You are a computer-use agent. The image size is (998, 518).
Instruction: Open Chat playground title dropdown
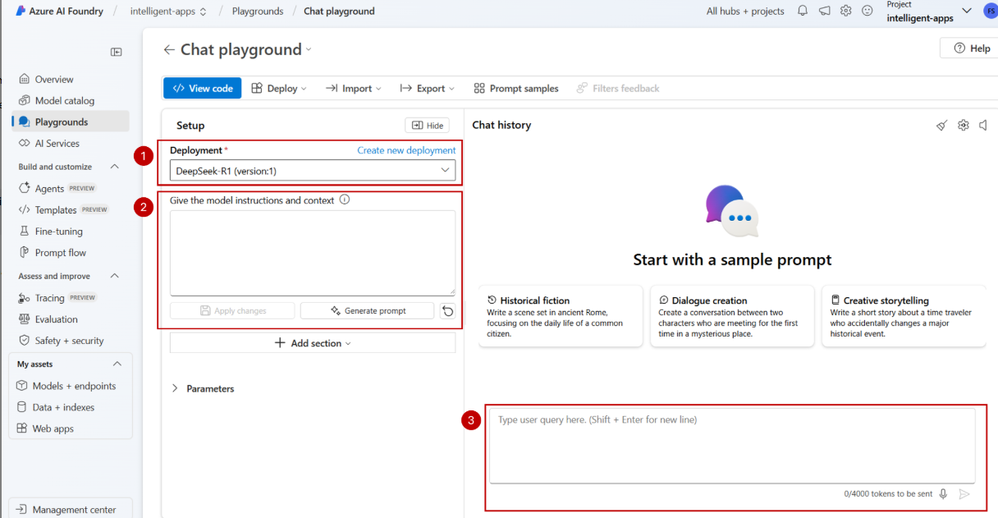(309, 50)
